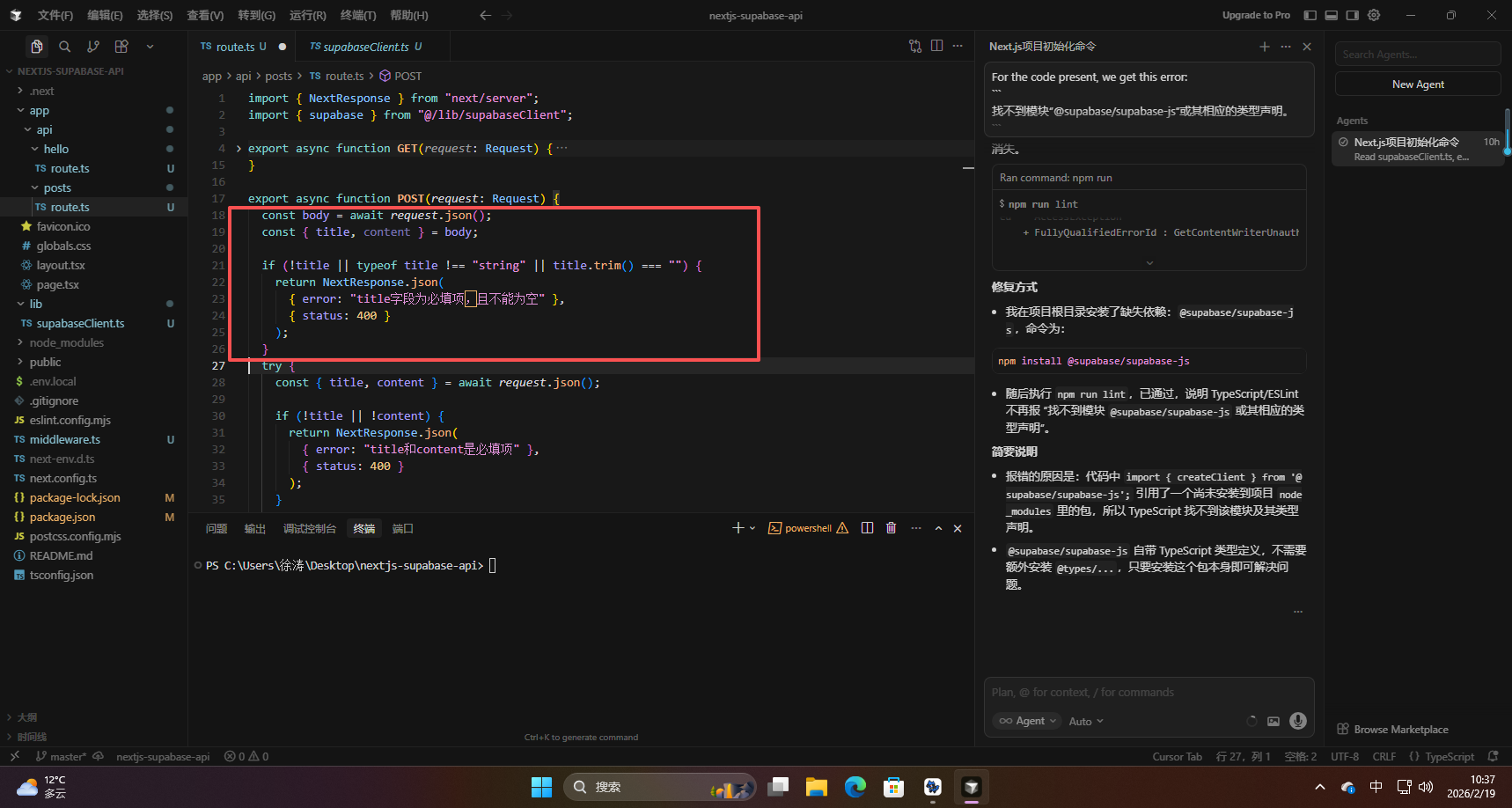Start a new chat with plus icon
Image resolution: width=1512 pixels, height=808 pixels.
click(x=1265, y=47)
